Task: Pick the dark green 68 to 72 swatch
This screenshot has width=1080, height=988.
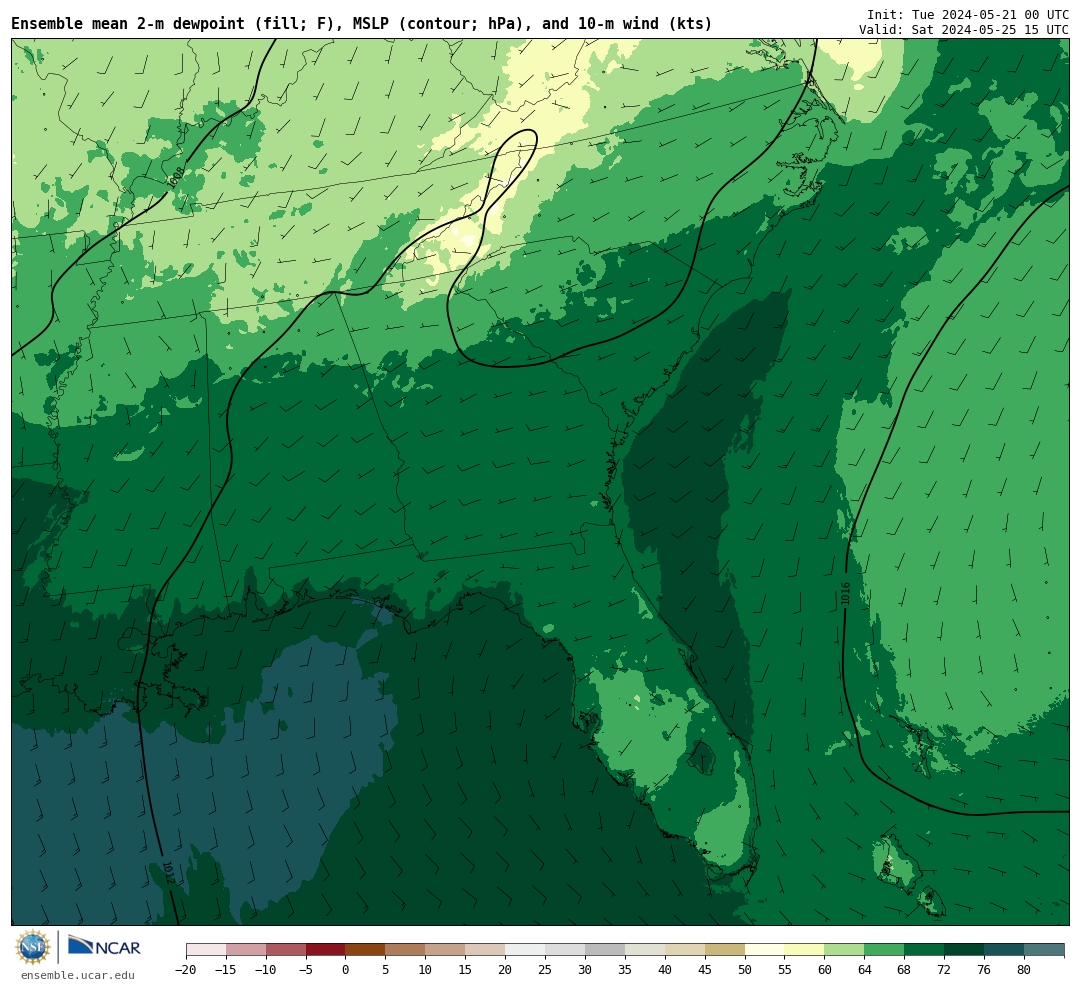Action: (924, 950)
